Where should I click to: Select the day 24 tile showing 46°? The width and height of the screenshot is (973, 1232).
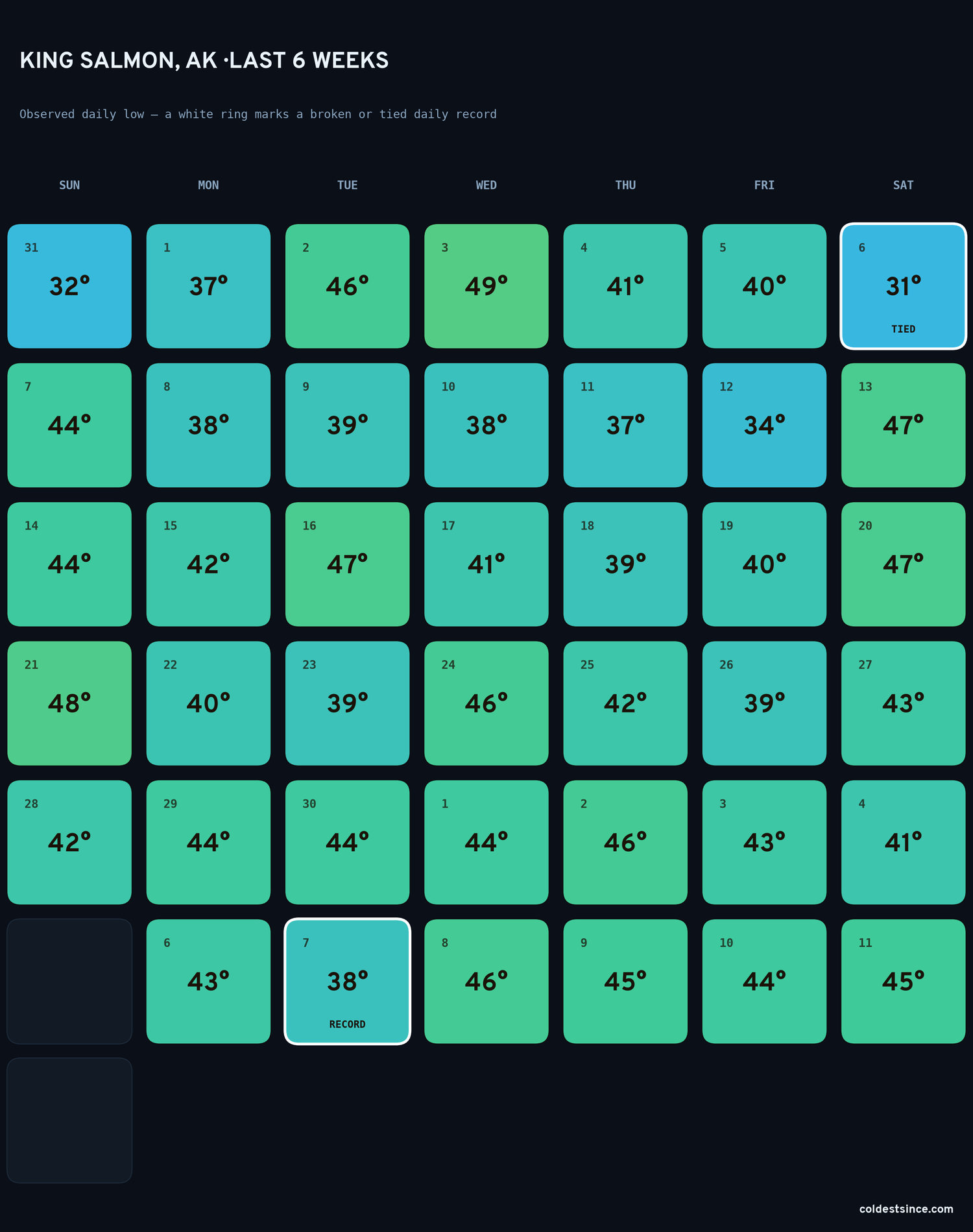click(486, 703)
